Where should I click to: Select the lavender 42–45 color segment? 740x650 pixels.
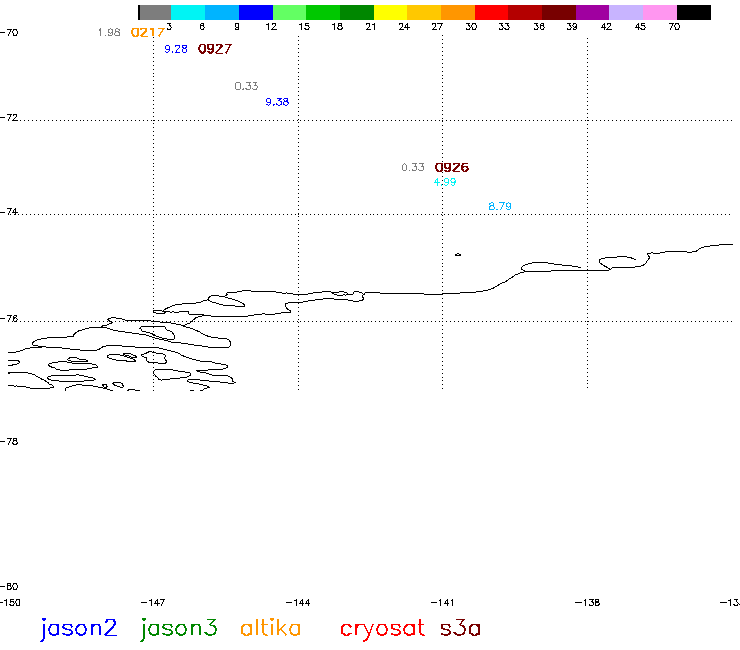(x=626, y=12)
